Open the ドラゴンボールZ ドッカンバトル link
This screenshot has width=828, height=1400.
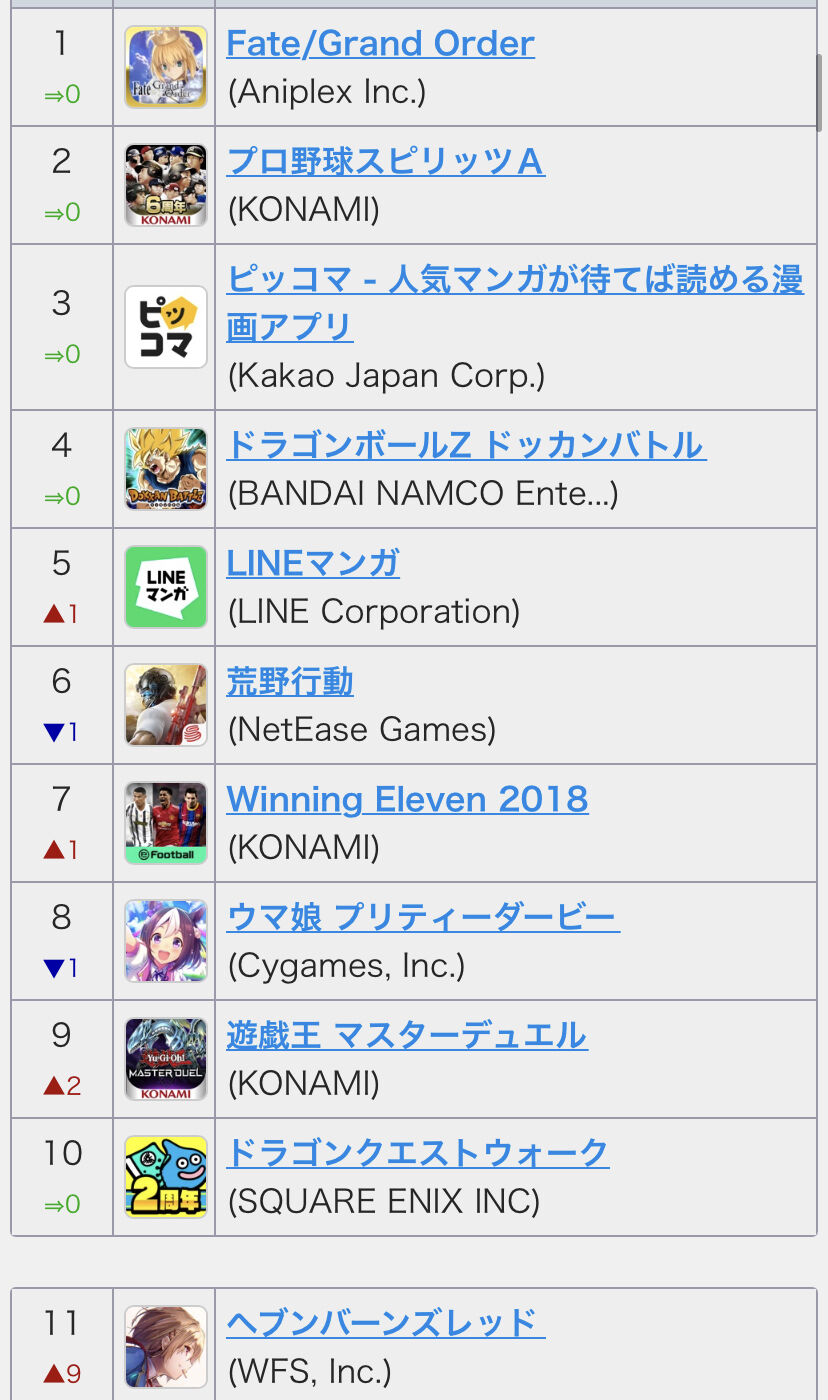tap(467, 445)
